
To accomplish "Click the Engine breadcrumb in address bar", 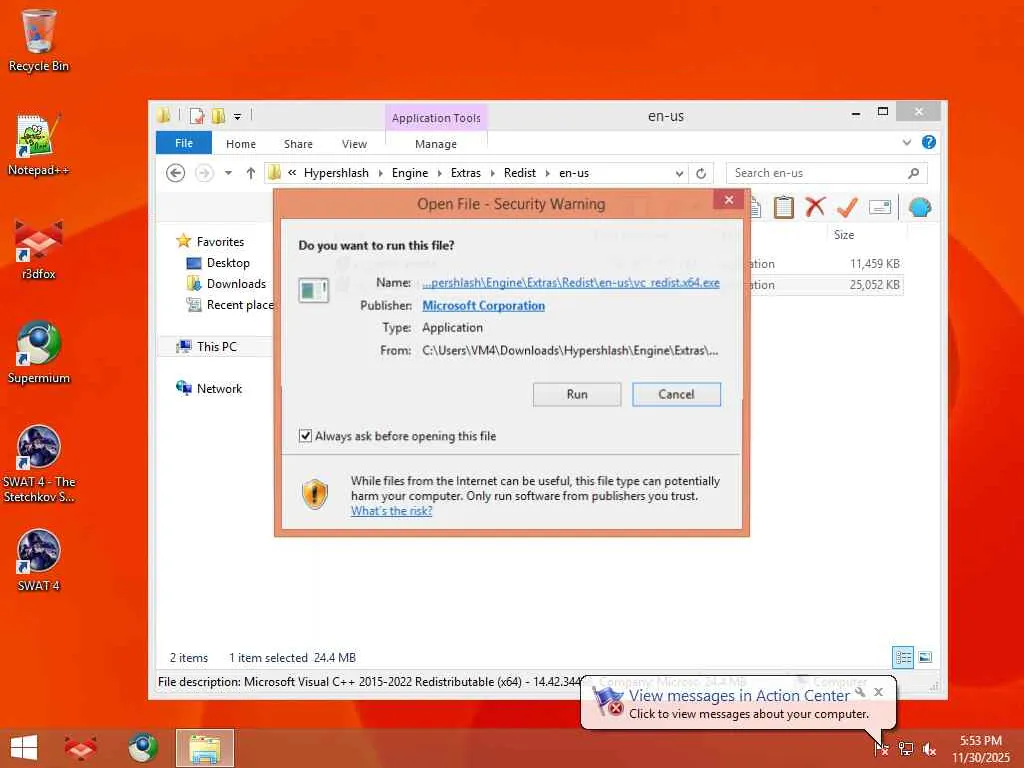I will point(409,173).
